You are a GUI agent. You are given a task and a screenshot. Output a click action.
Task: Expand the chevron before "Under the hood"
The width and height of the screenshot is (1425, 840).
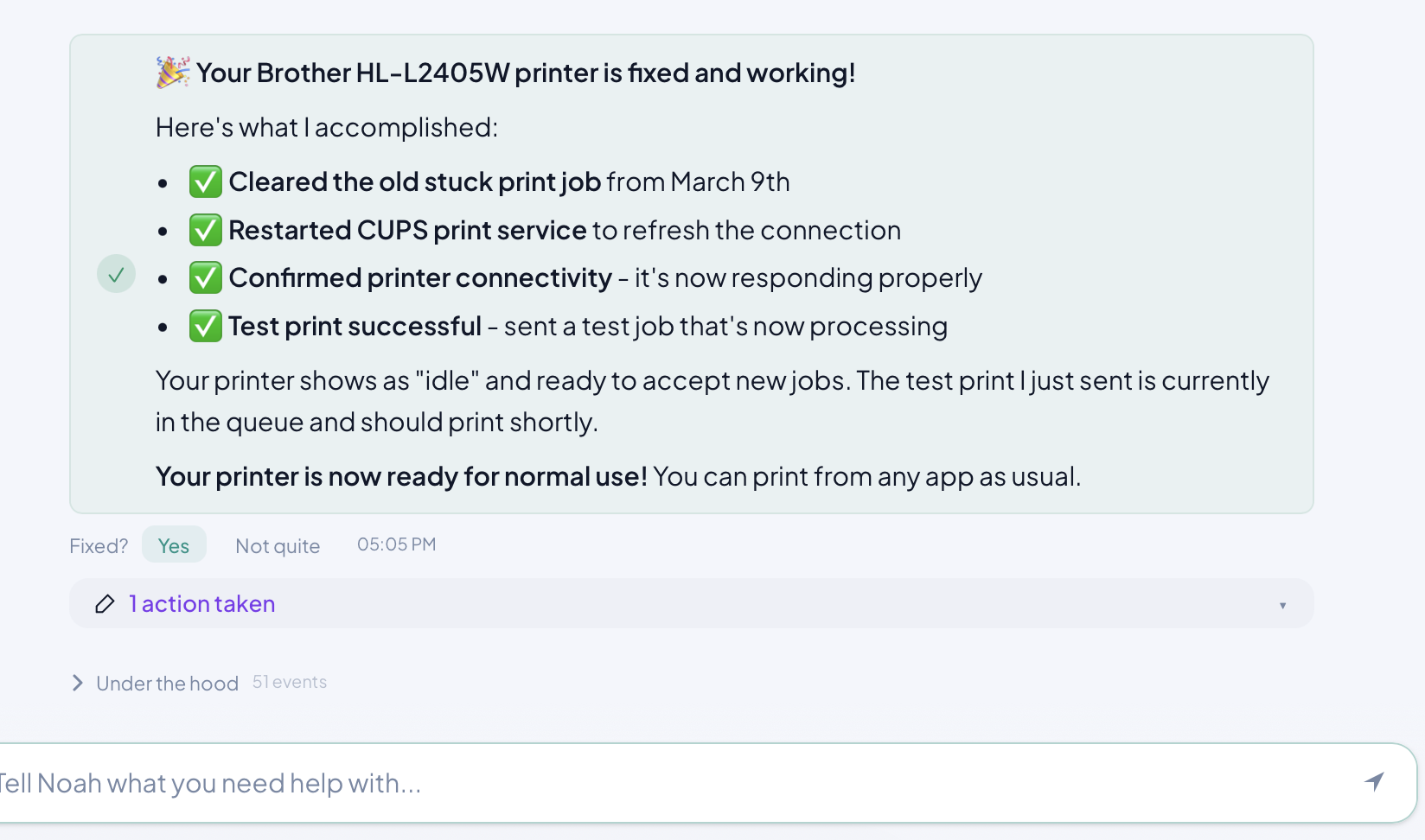77,683
